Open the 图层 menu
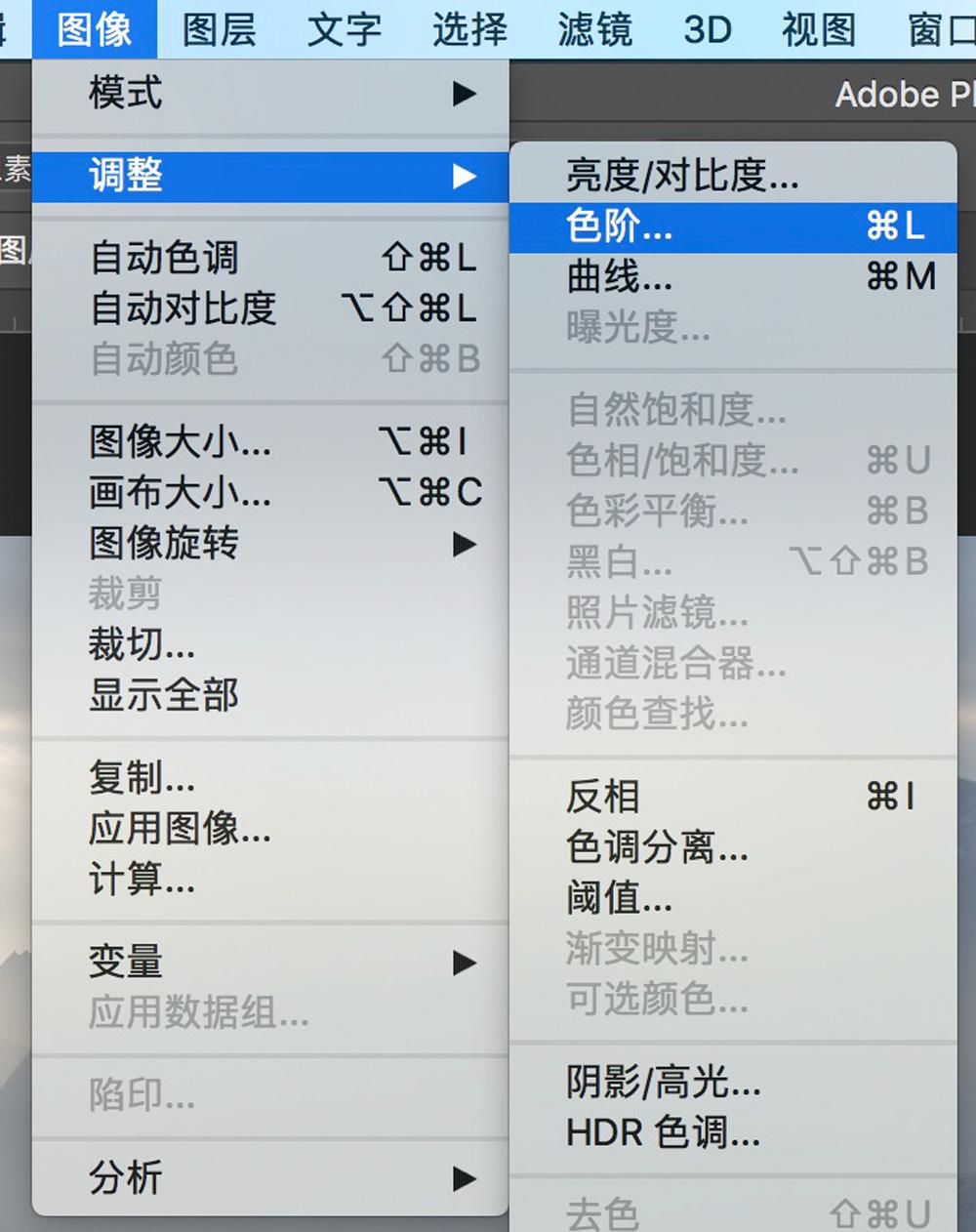976x1232 pixels. (220, 28)
